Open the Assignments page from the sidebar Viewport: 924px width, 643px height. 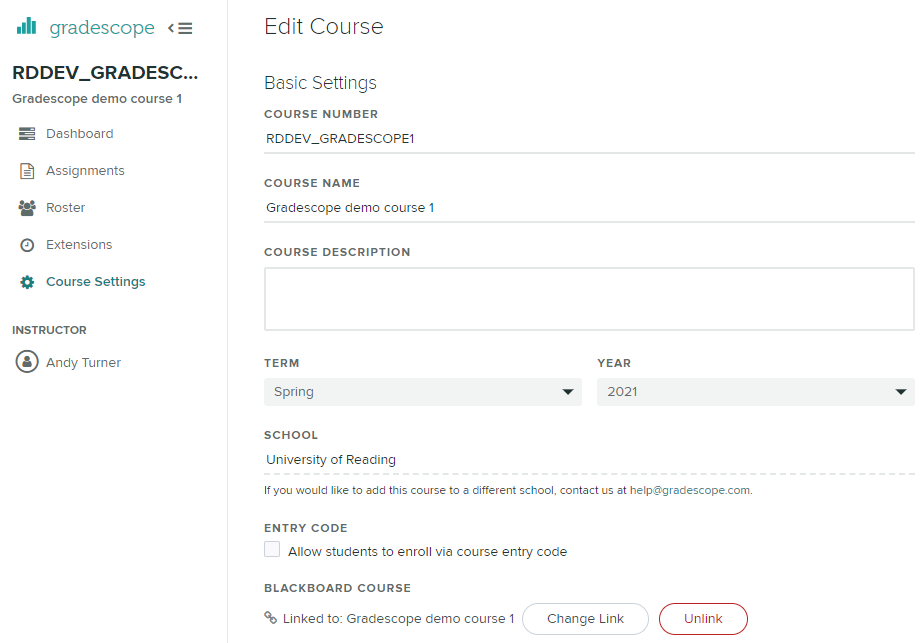85,171
